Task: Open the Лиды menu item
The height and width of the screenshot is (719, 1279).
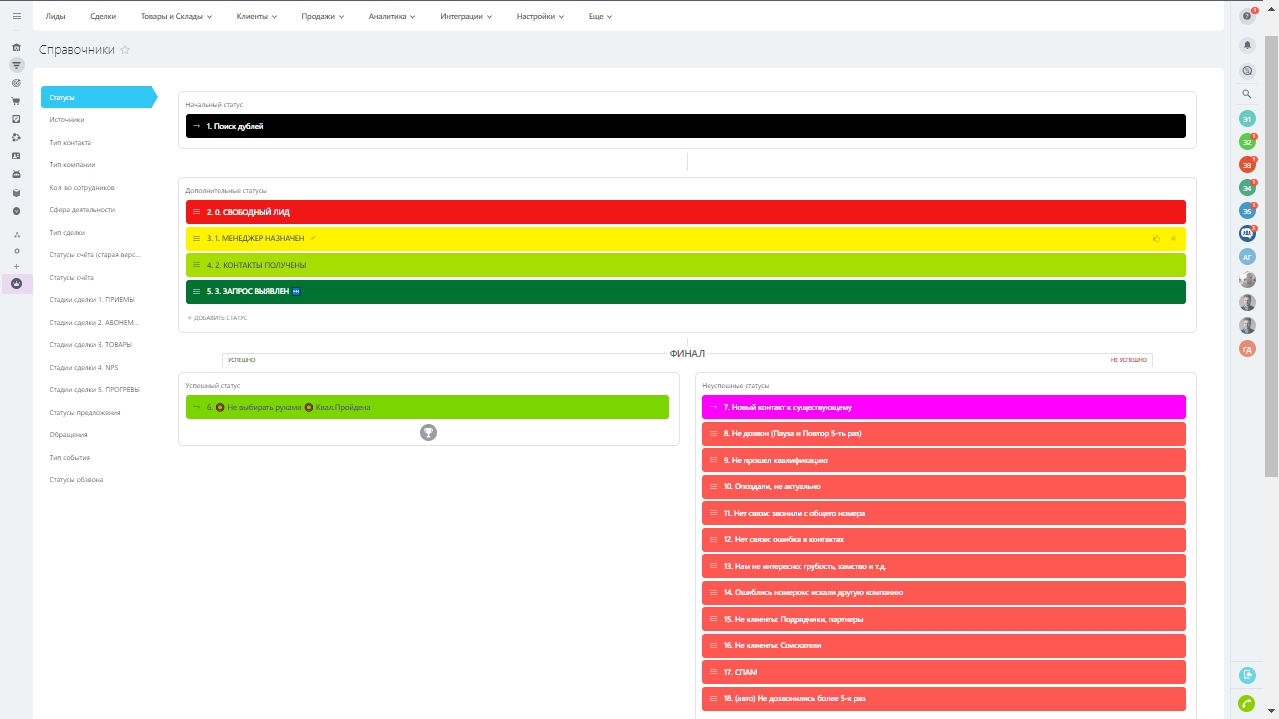Action: click(56, 17)
